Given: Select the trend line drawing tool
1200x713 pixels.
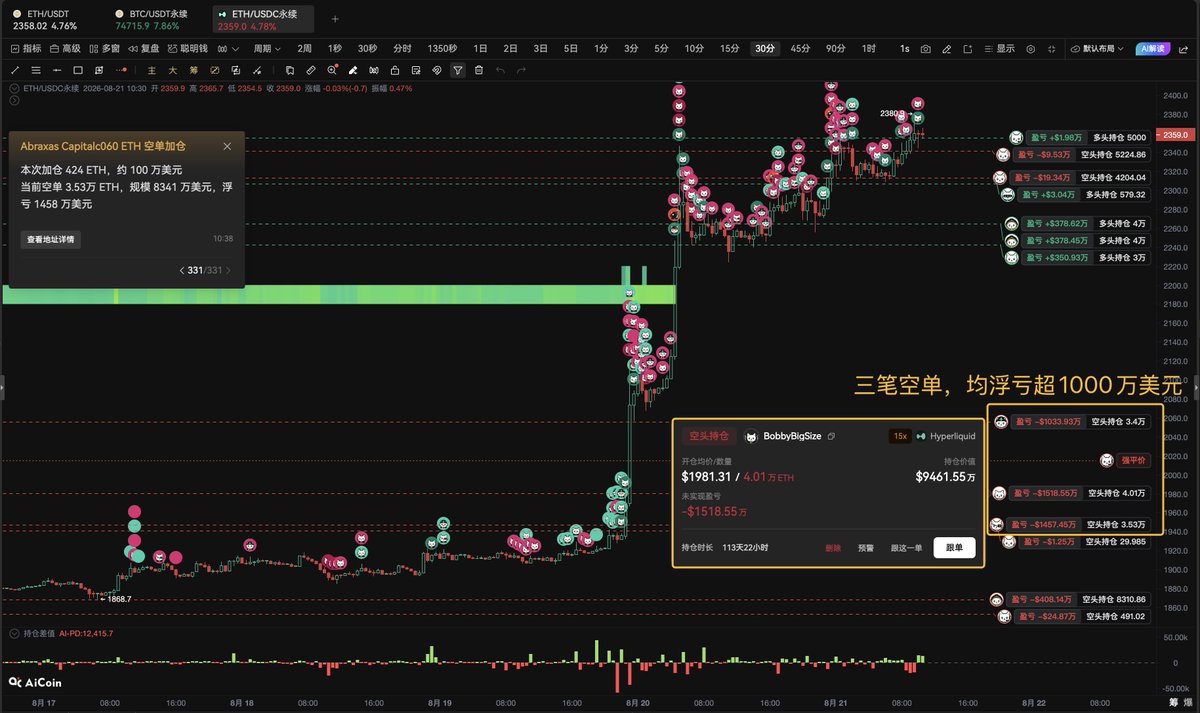Looking at the screenshot, I should [x=14, y=70].
